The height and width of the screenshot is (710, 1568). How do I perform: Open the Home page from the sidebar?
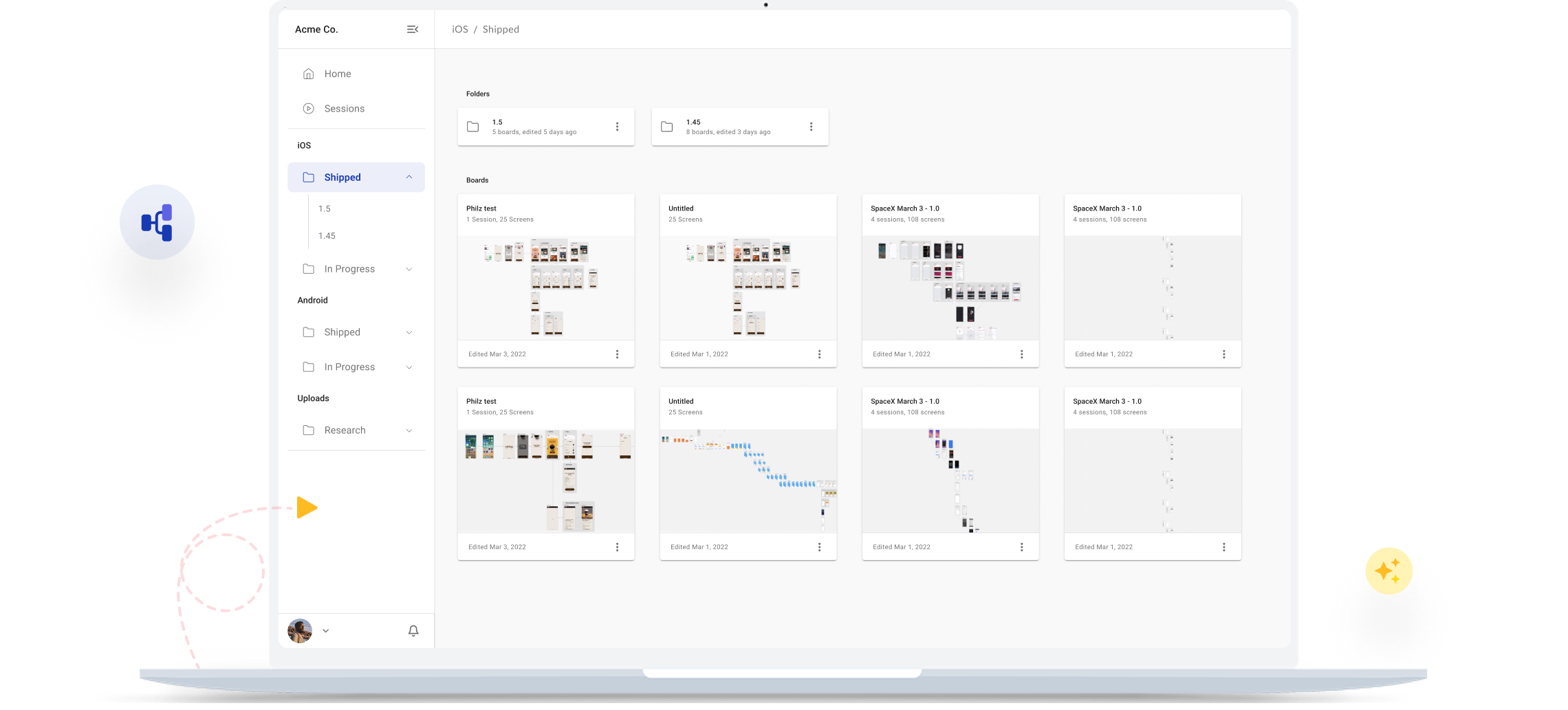coord(337,74)
